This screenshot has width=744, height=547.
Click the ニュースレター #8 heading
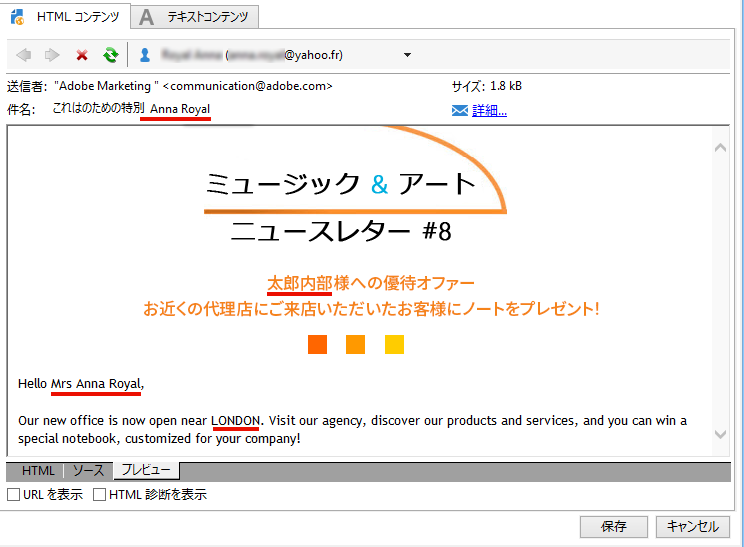tap(341, 232)
